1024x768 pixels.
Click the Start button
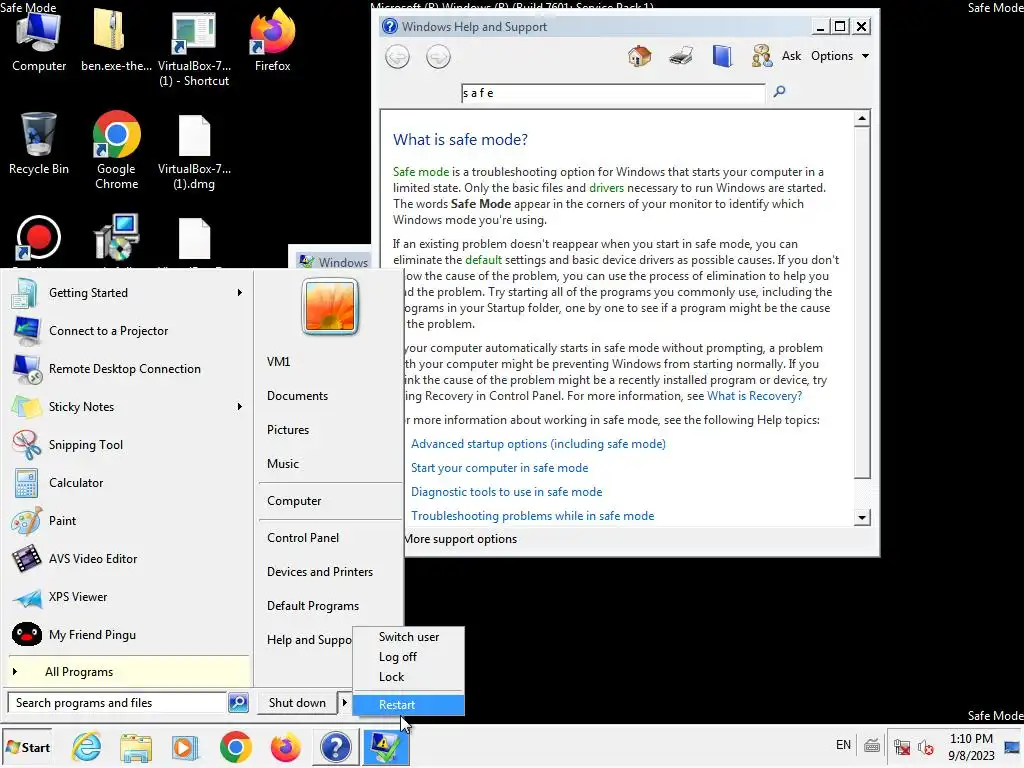pos(27,747)
